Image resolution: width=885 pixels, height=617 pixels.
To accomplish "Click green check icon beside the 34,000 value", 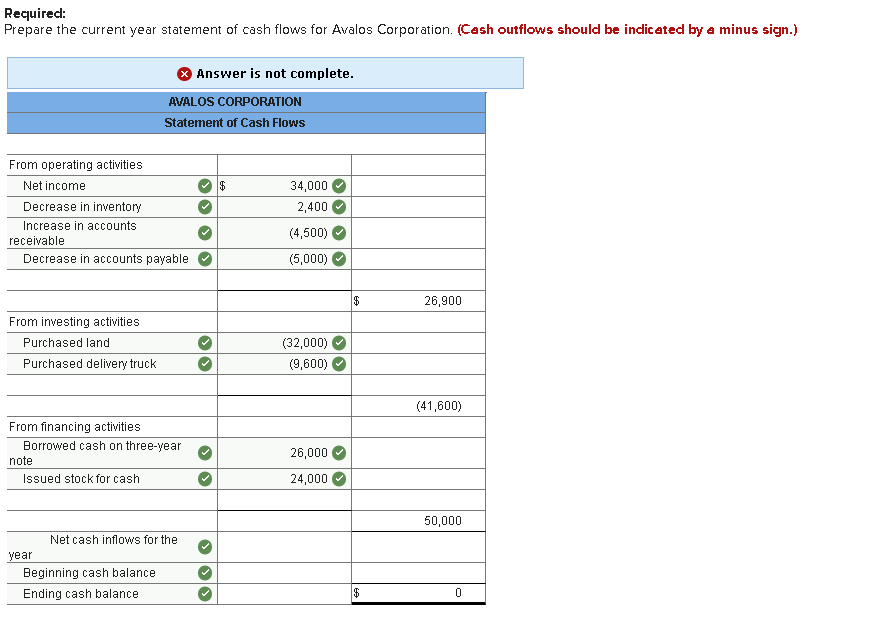I will tap(339, 186).
